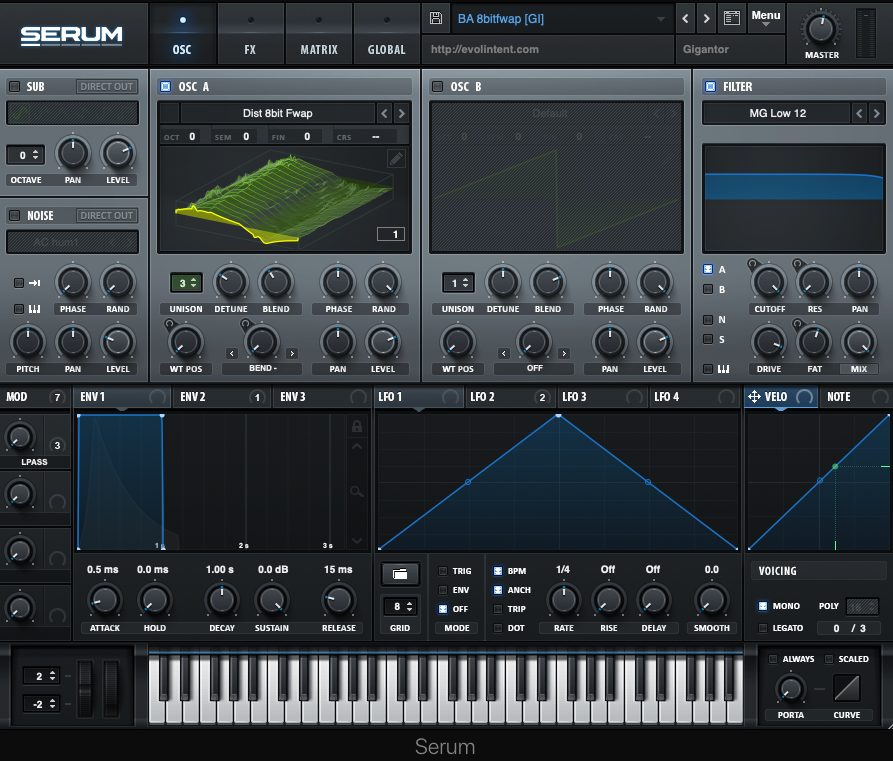Select next filter type arrow
Image resolution: width=893 pixels, height=761 pixels.
pos(876,113)
